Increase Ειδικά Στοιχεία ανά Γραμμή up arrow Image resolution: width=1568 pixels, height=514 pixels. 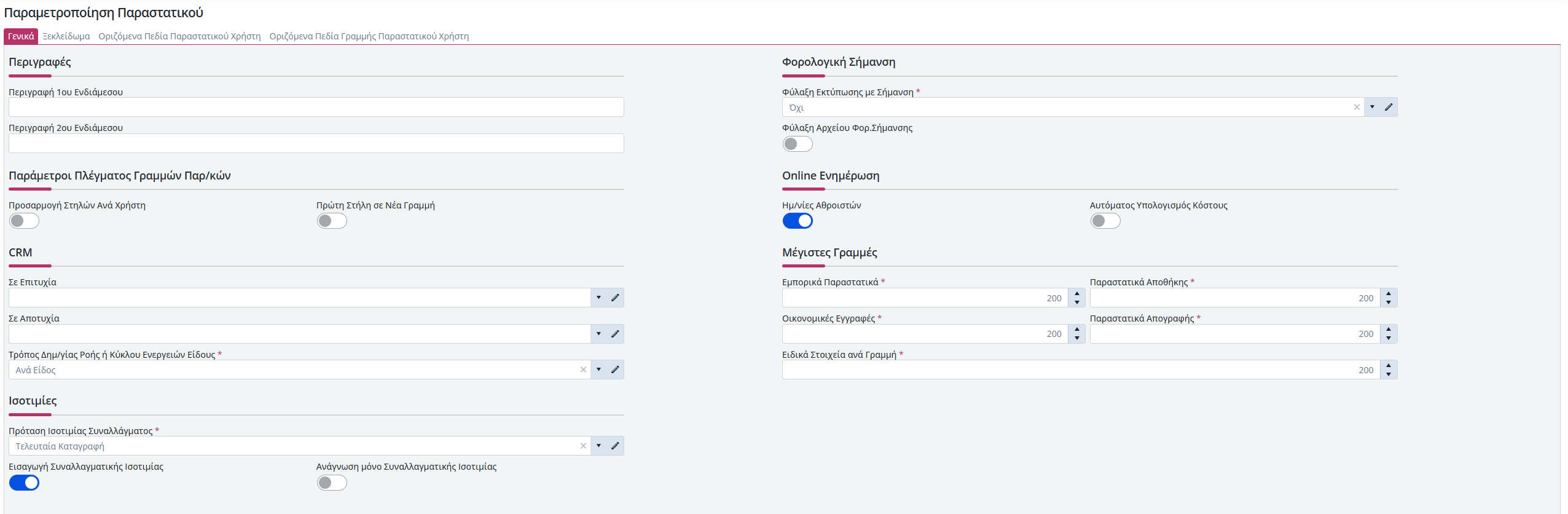pyautogui.click(x=1389, y=365)
